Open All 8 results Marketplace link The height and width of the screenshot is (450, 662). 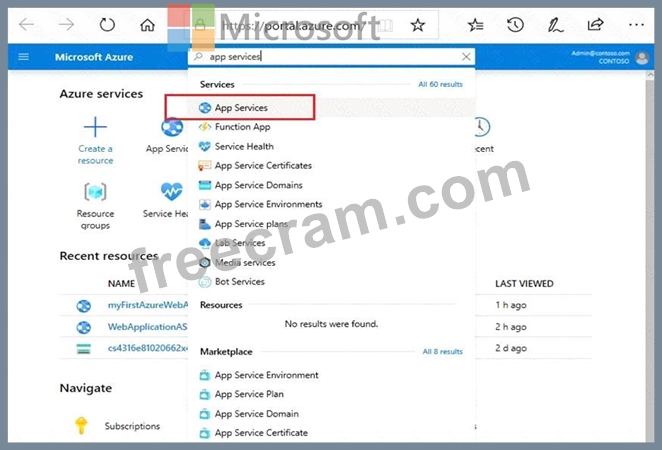[x=442, y=352]
